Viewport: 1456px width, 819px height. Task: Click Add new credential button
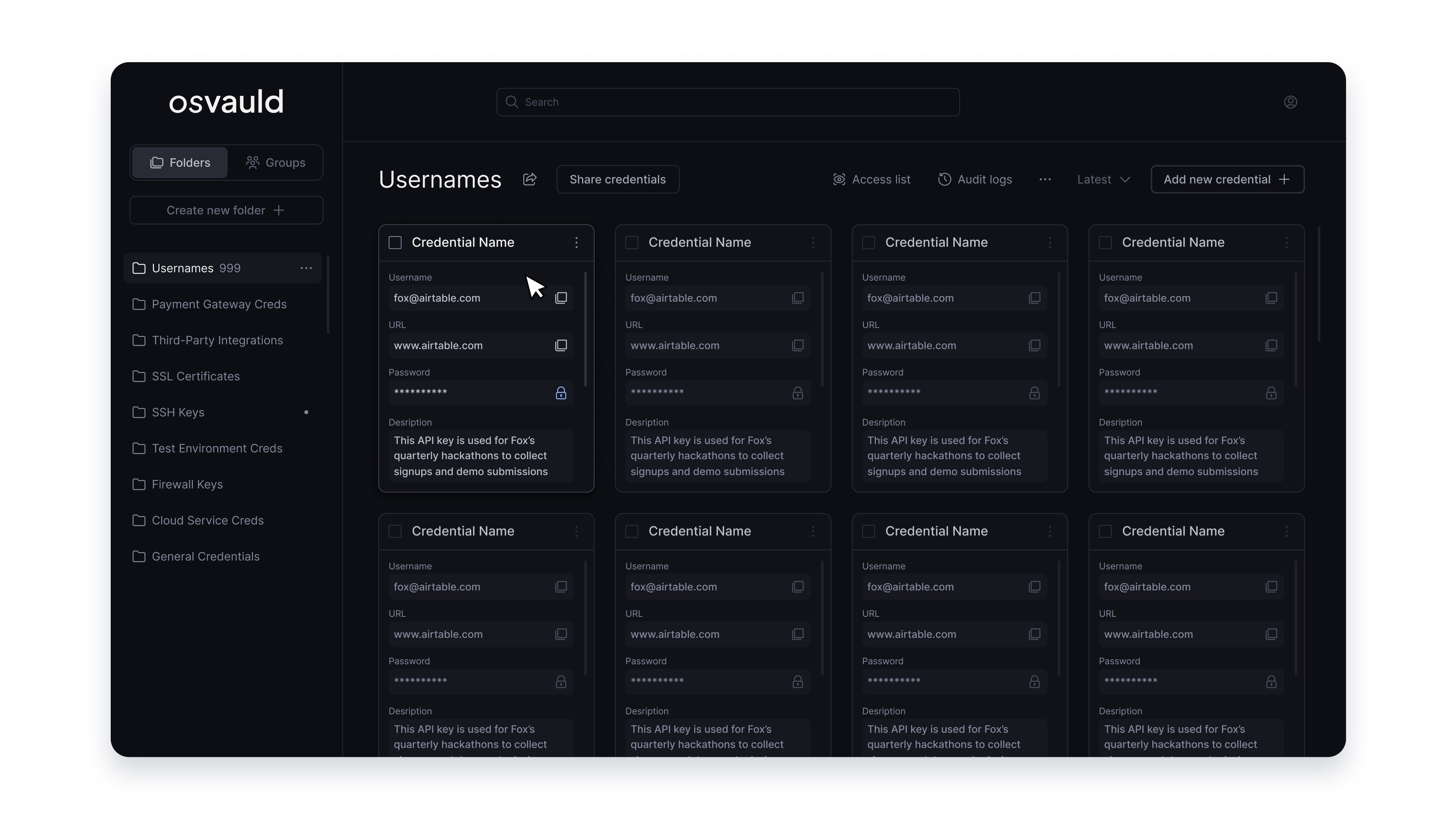click(x=1227, y=179)
